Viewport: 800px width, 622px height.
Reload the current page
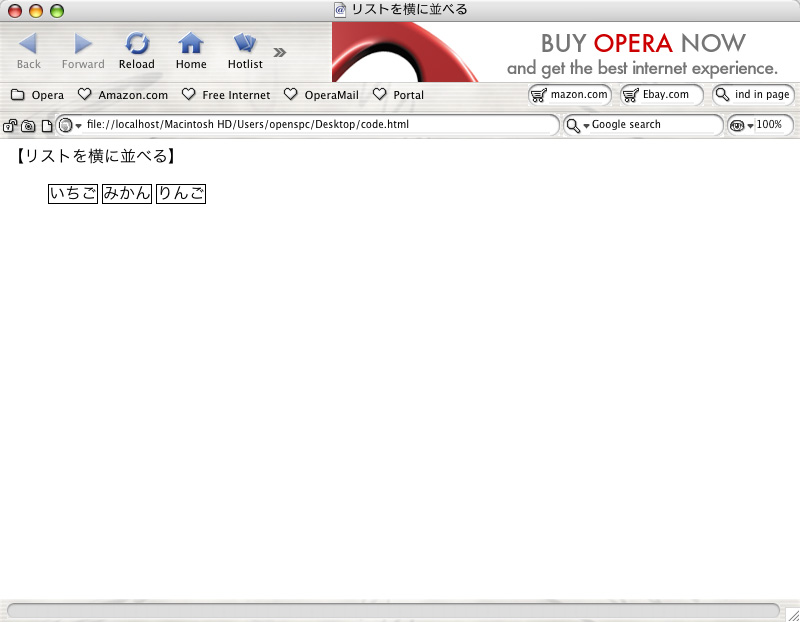click(x=137, y=51)
